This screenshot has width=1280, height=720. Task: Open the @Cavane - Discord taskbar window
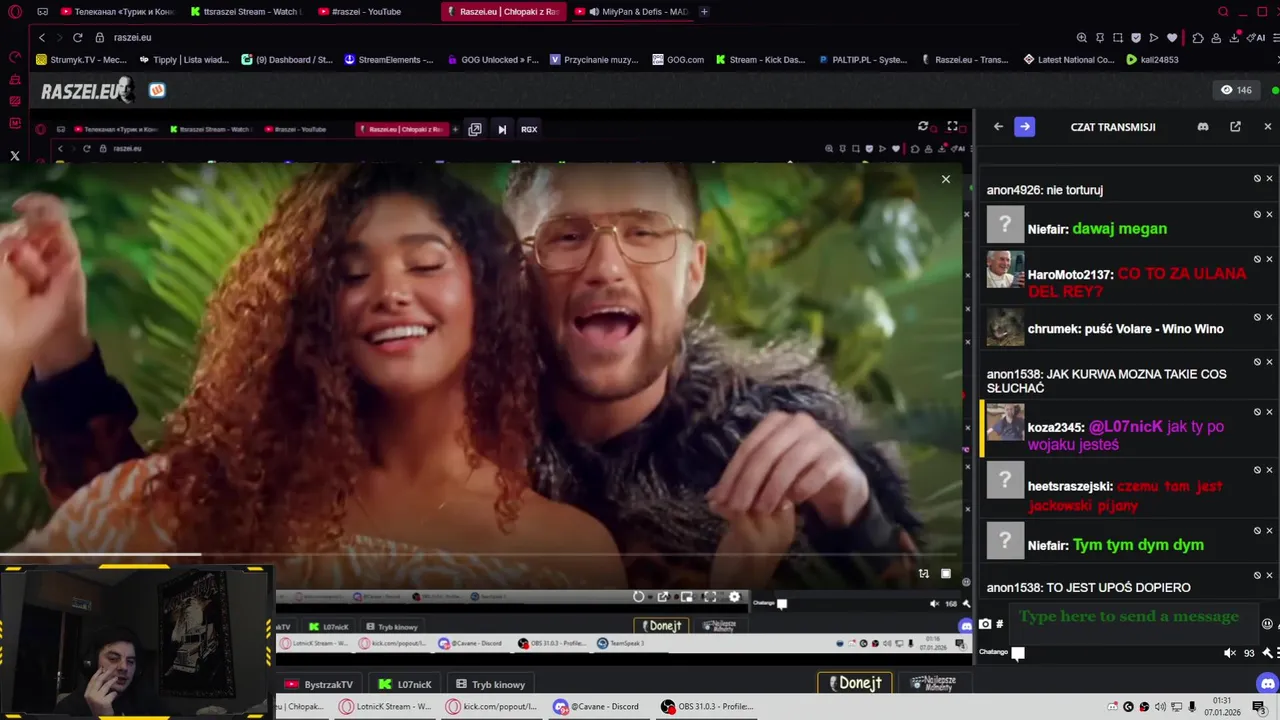(597, 706)
